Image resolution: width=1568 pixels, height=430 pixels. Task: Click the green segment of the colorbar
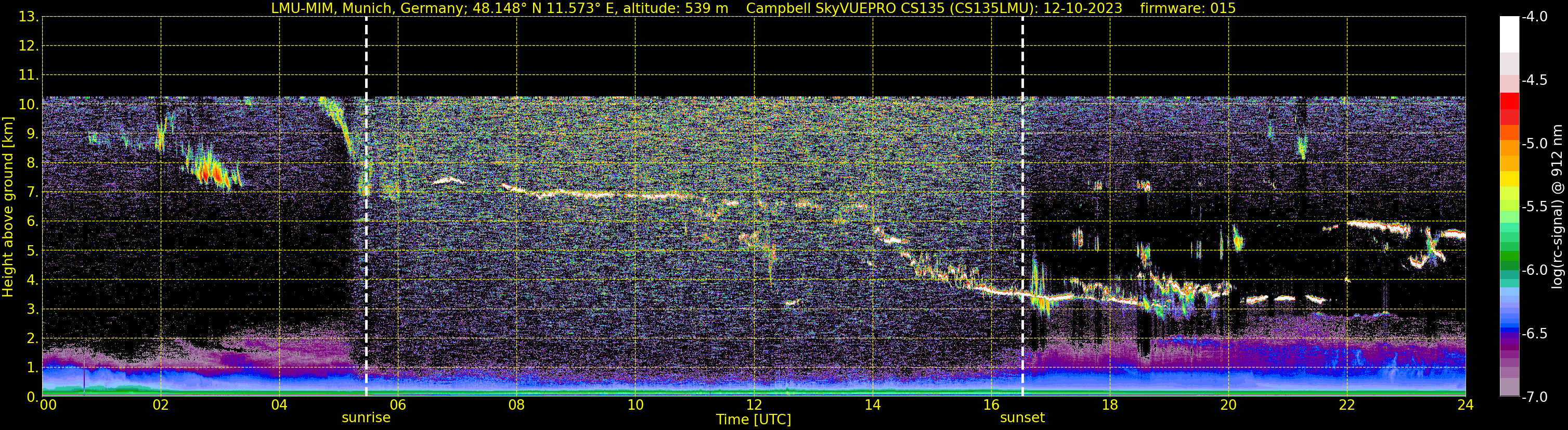coord(1510,256)
